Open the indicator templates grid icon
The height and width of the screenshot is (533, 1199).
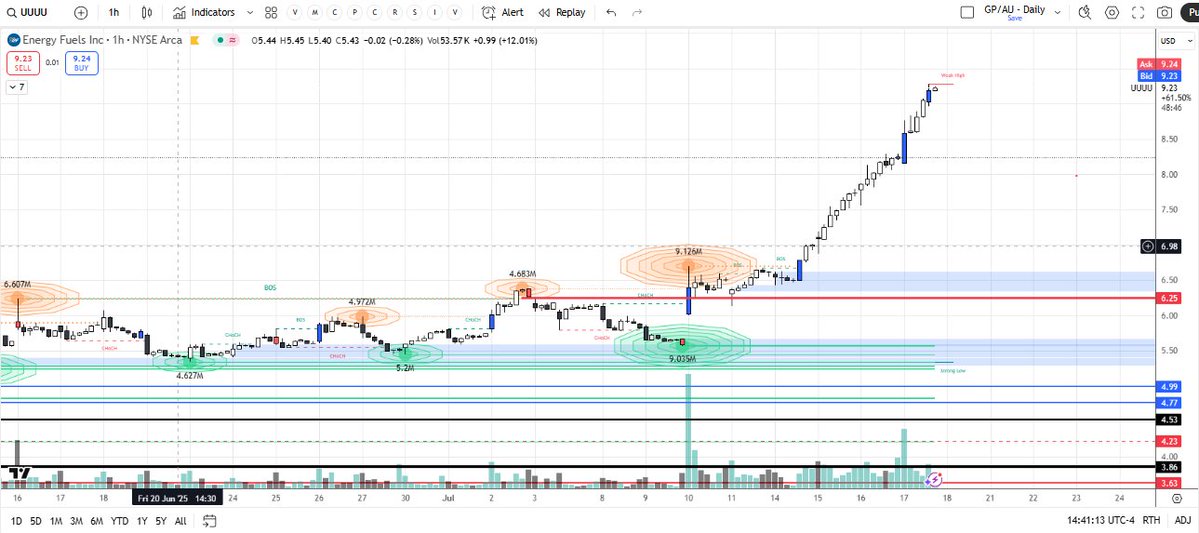271,12
